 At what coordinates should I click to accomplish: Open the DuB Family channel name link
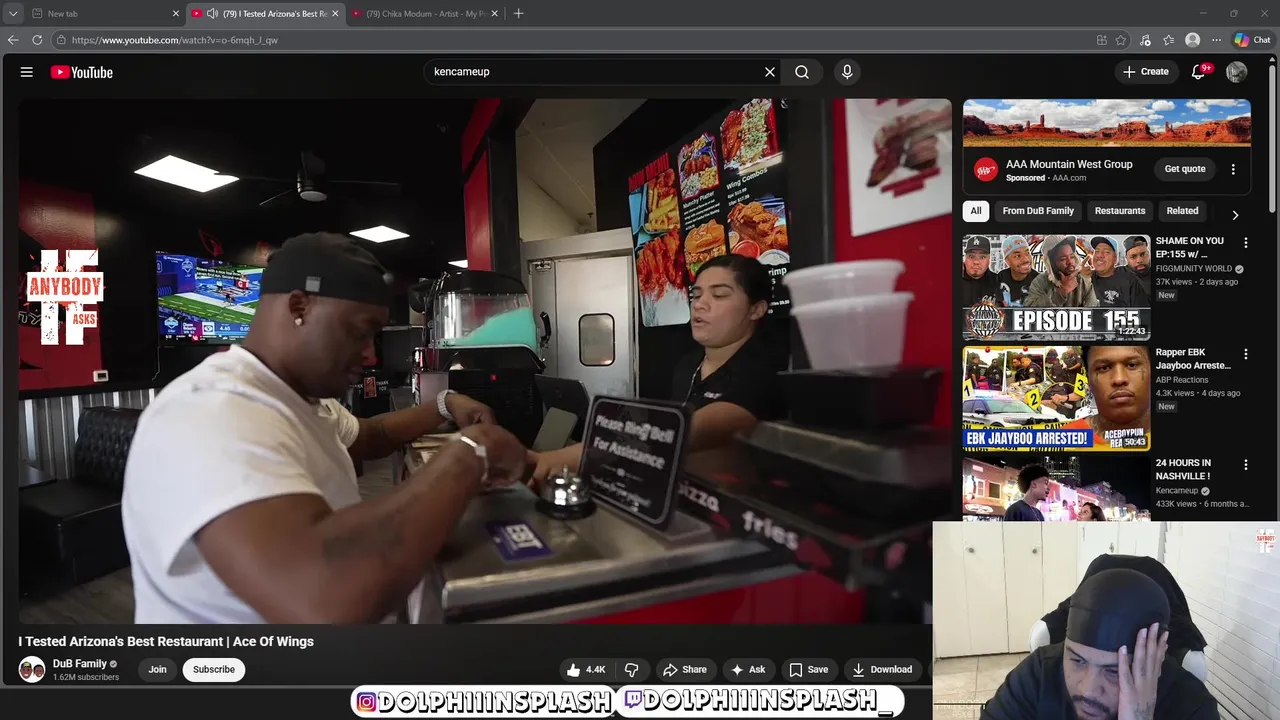click(80, 664)
